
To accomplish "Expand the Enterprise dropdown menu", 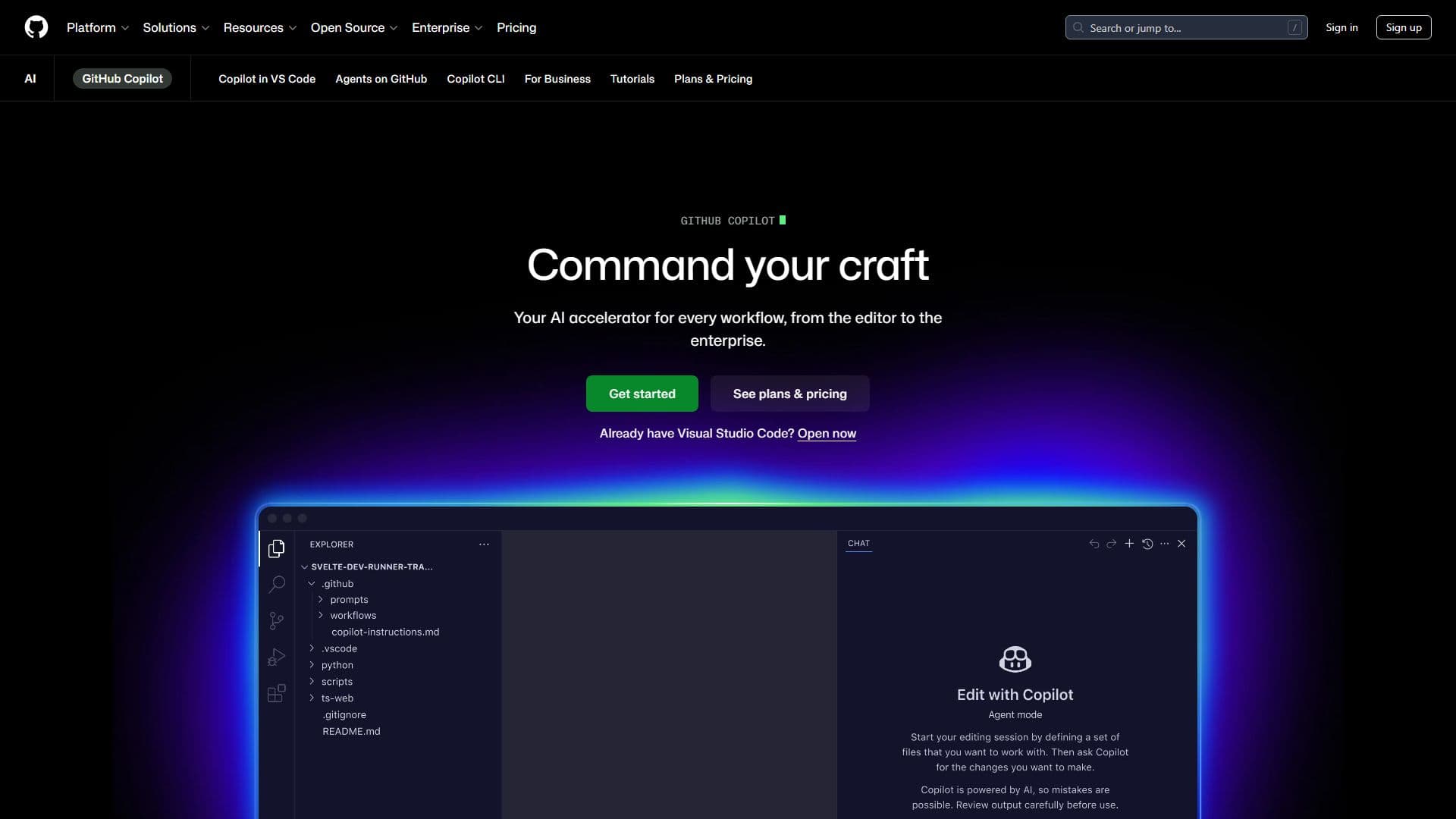I will point(447,27).
